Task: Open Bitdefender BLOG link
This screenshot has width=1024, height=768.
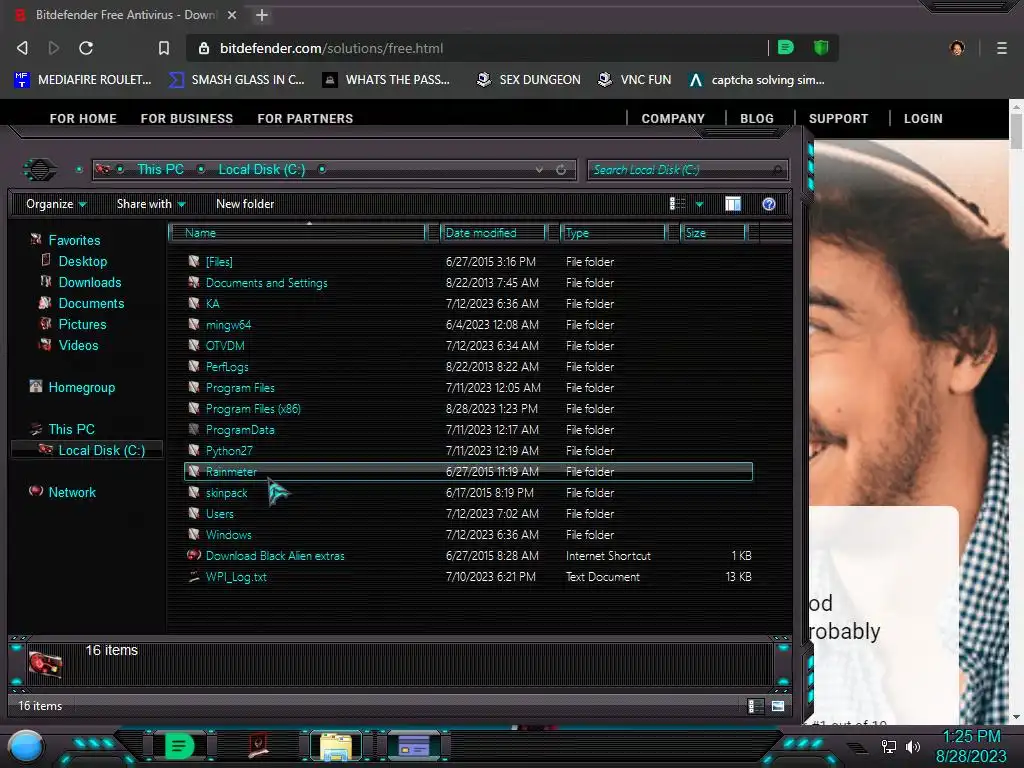Action: click(x=757, y=118)
